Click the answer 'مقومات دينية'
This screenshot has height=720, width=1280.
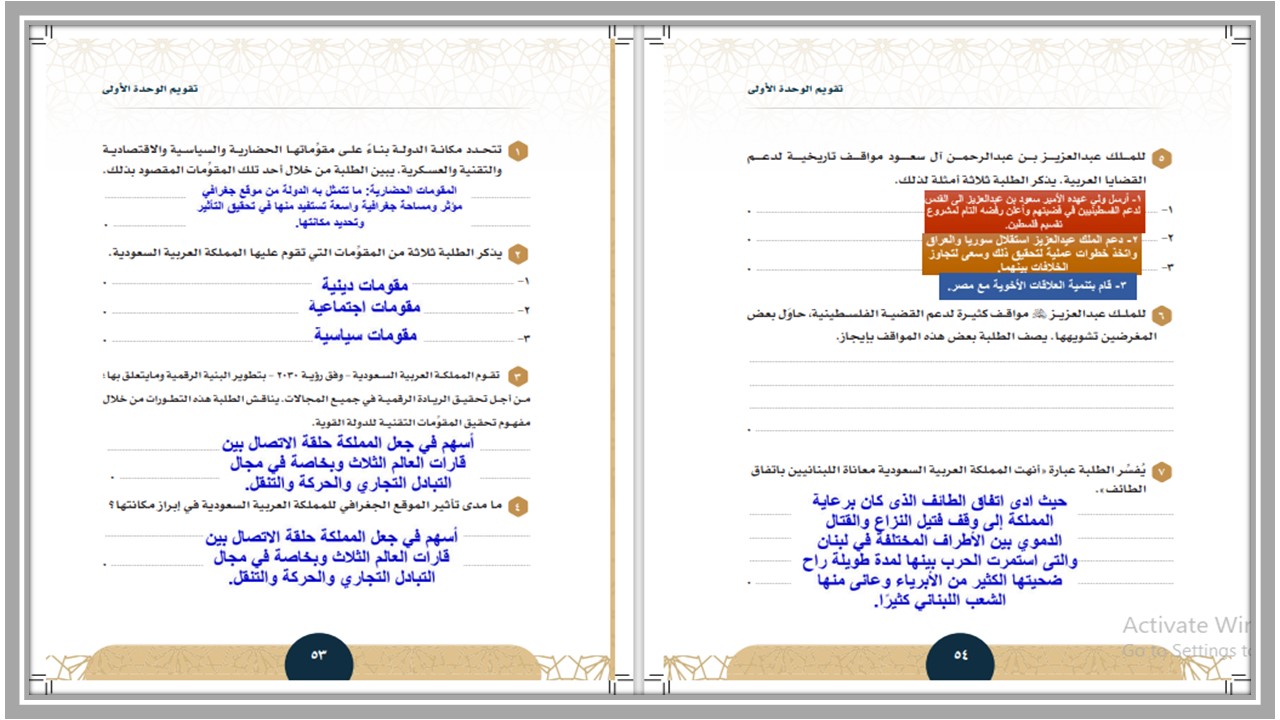365,285
